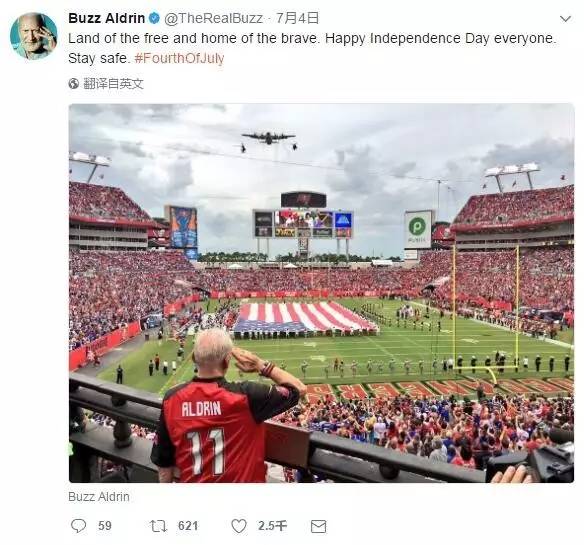The width and height of the screenshot is (584, 545).
Task: Click the Buzz Aldrin photo caption
Action: (x=99, y=497)
